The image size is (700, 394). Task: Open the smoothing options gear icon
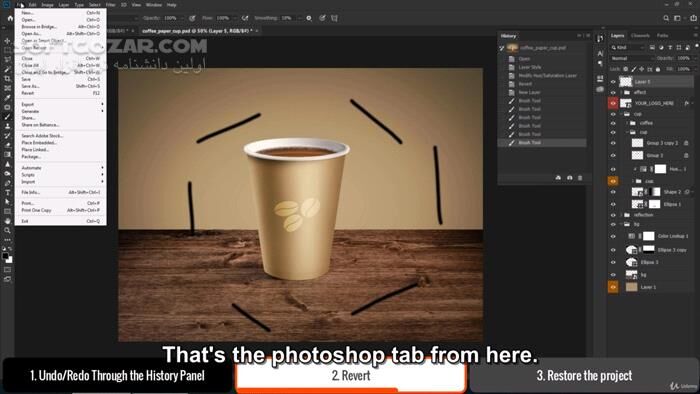[309, 18]
